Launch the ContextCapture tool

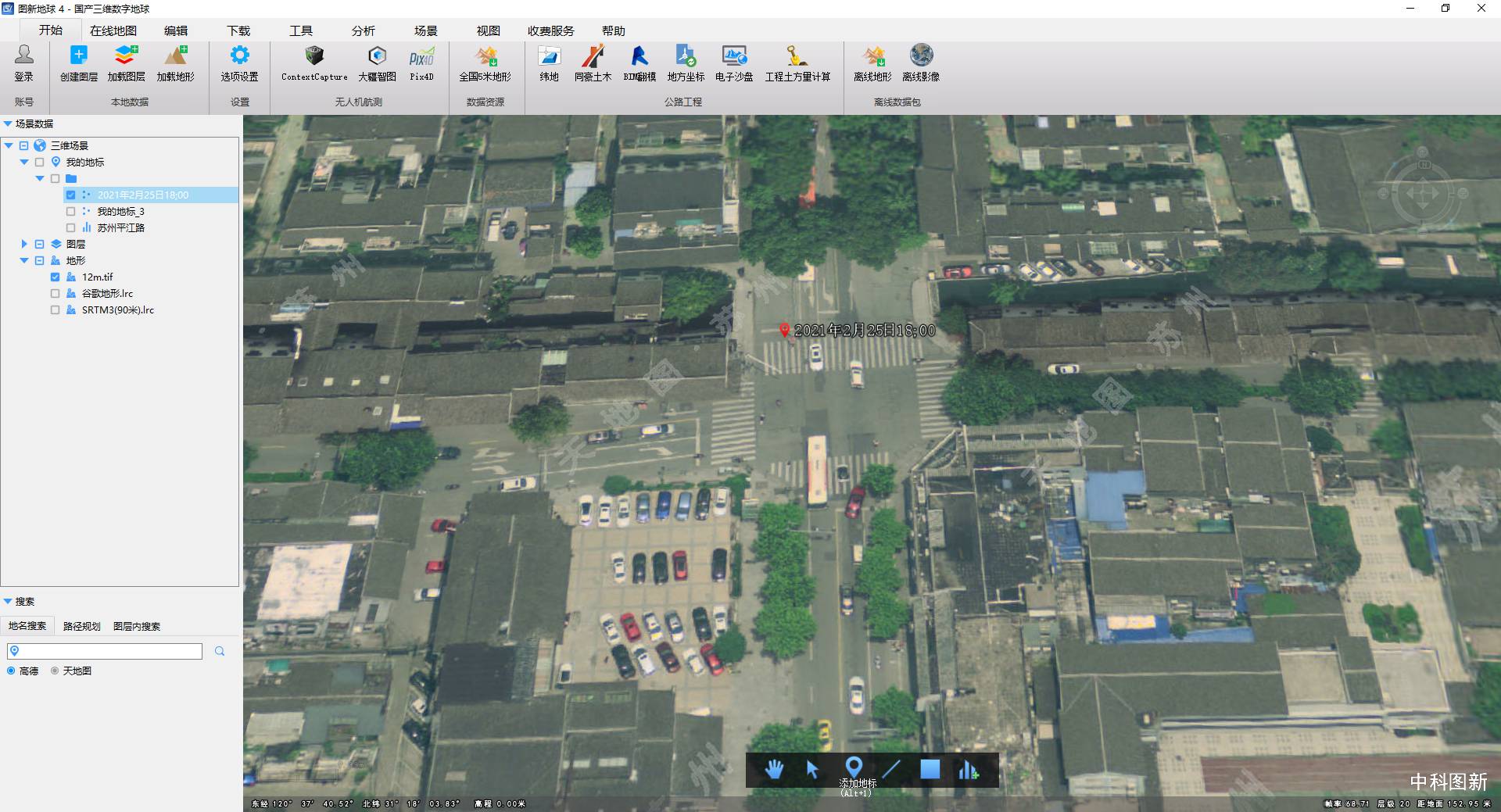click(x=314, y=63)
